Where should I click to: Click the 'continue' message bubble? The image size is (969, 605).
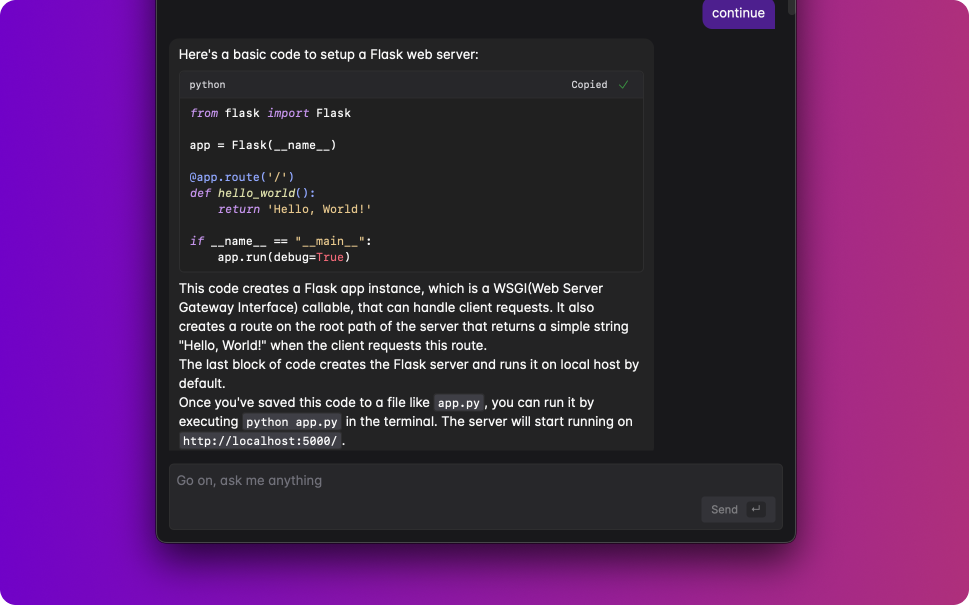click(738, 13)
